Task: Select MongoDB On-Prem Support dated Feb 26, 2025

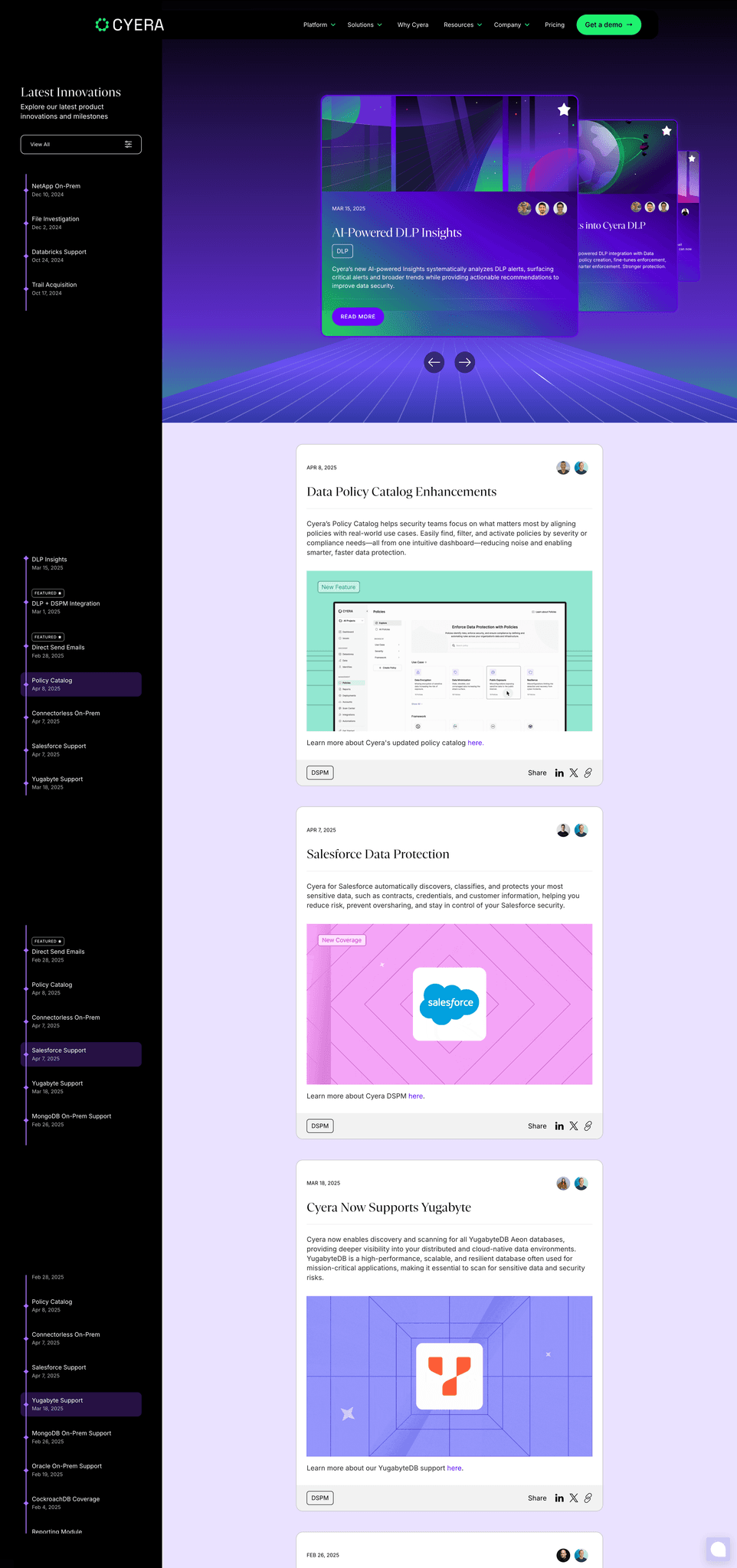Action: (71, 1437)
